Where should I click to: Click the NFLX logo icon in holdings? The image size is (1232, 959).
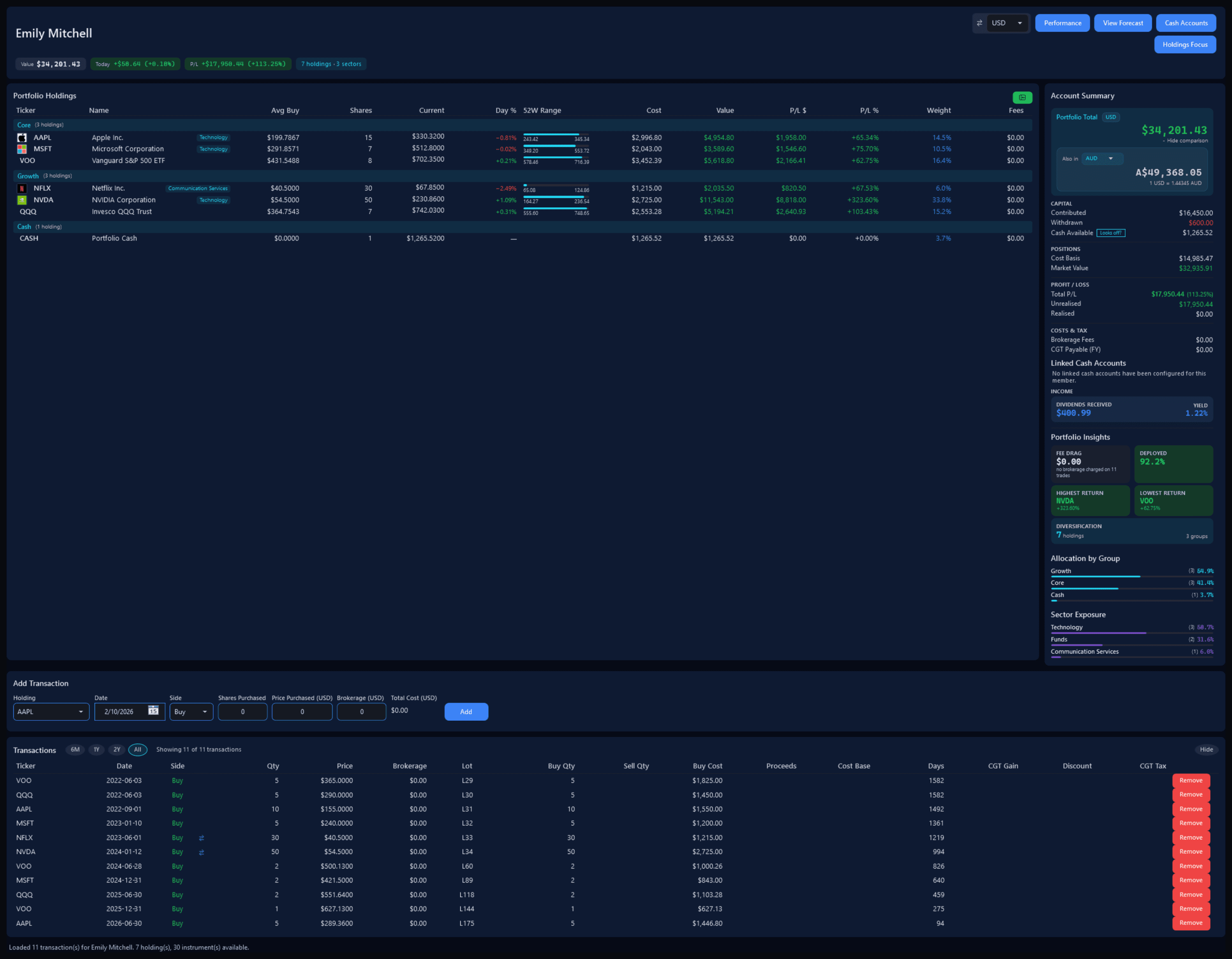click(x=22, y=188)
